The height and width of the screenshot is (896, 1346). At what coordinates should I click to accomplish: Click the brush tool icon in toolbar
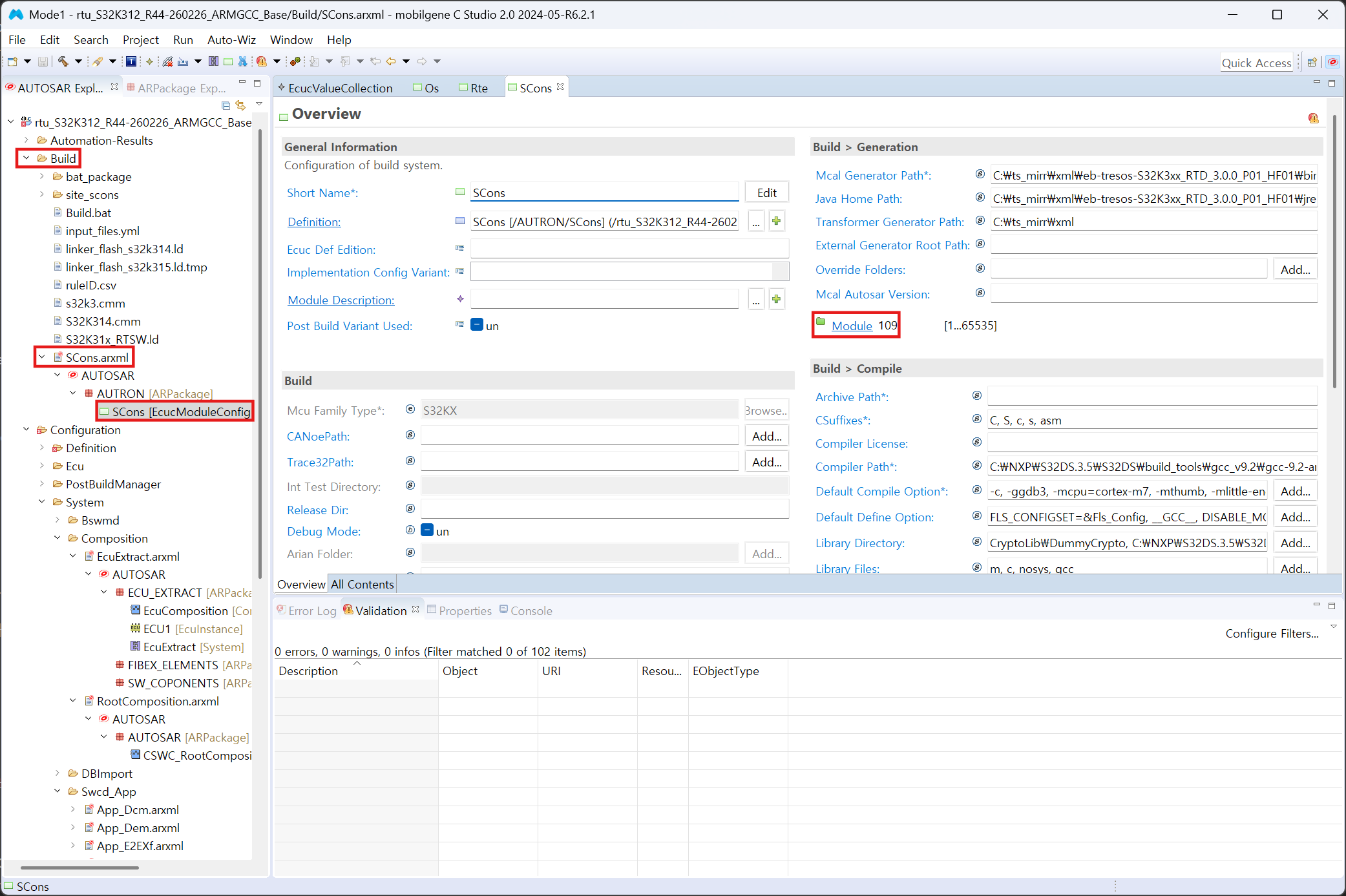coord(98,61)
